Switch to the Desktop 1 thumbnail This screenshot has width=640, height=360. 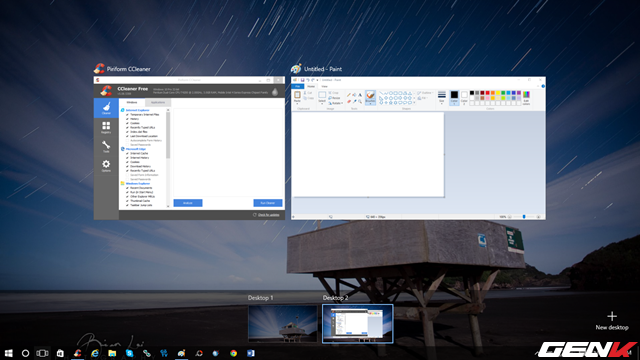[282, 324]
